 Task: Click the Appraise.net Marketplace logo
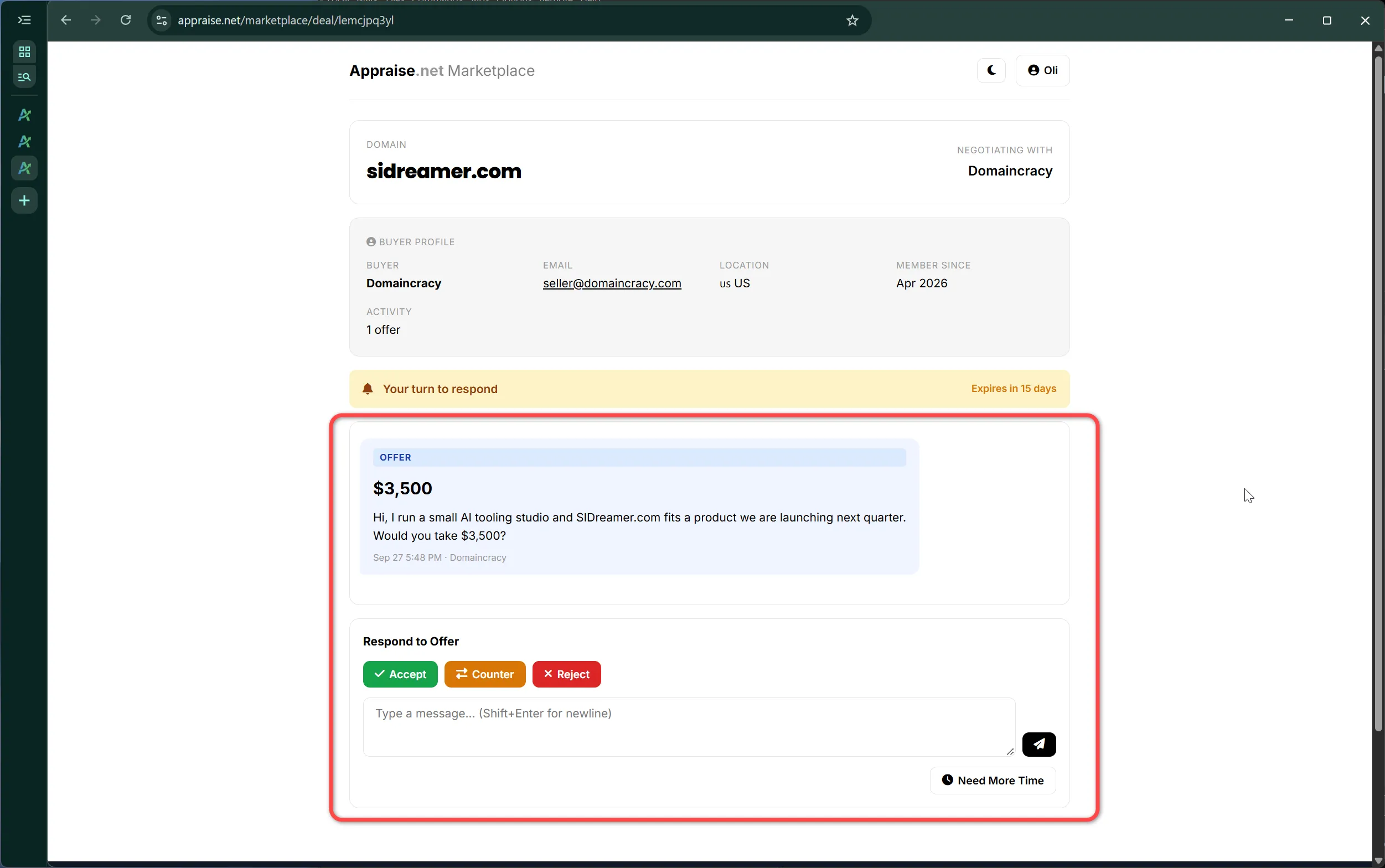coord(442,71)
